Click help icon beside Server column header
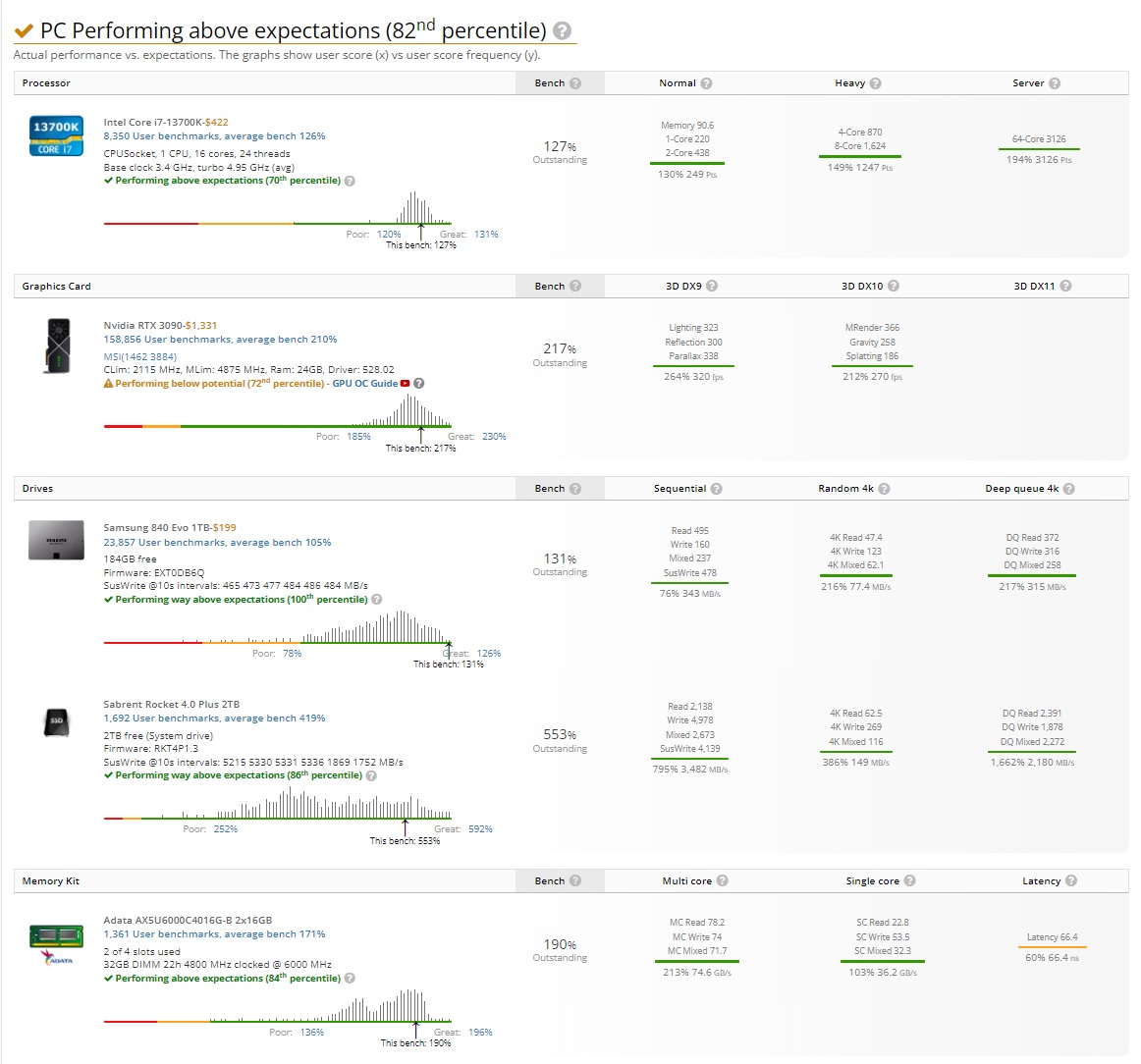Image resolution: width=1141 pixels, height=1064 pixels. coord(1055,82)
